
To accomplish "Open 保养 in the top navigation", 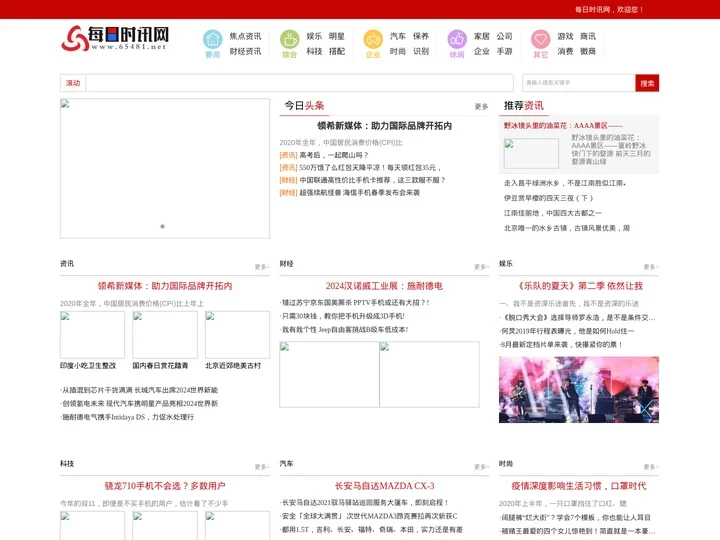I will 421,36.
